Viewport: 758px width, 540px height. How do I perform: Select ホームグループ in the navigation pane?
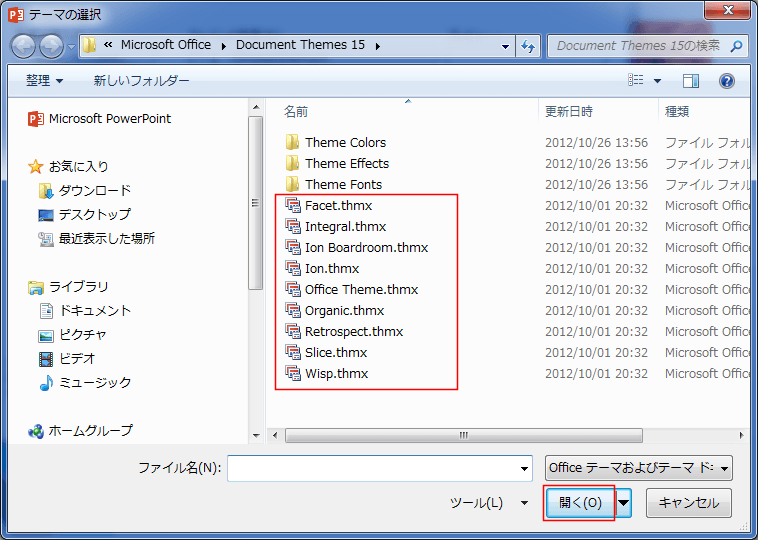(80, 431)
